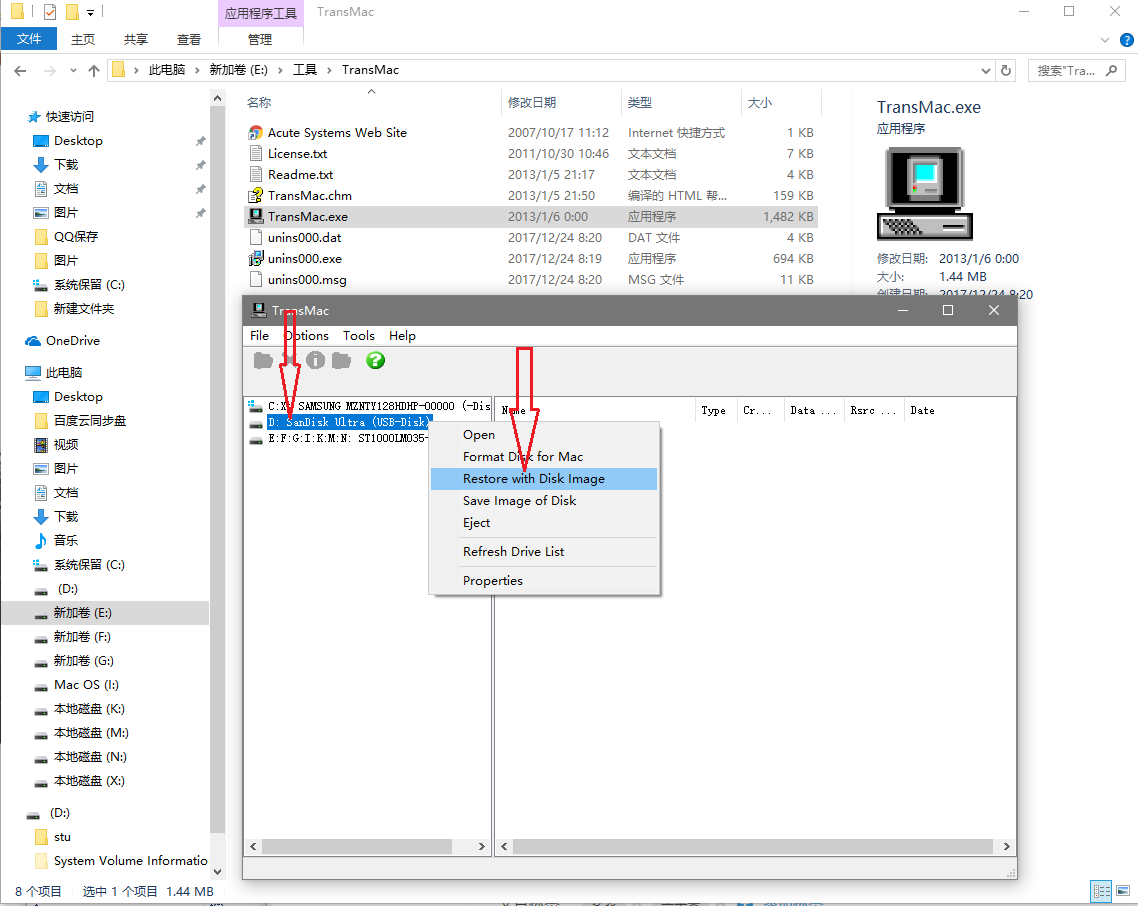Click the TransMac window title icon
Image resolution: width=1138 pixels, height=906 pixels.
tap(258, 310)
